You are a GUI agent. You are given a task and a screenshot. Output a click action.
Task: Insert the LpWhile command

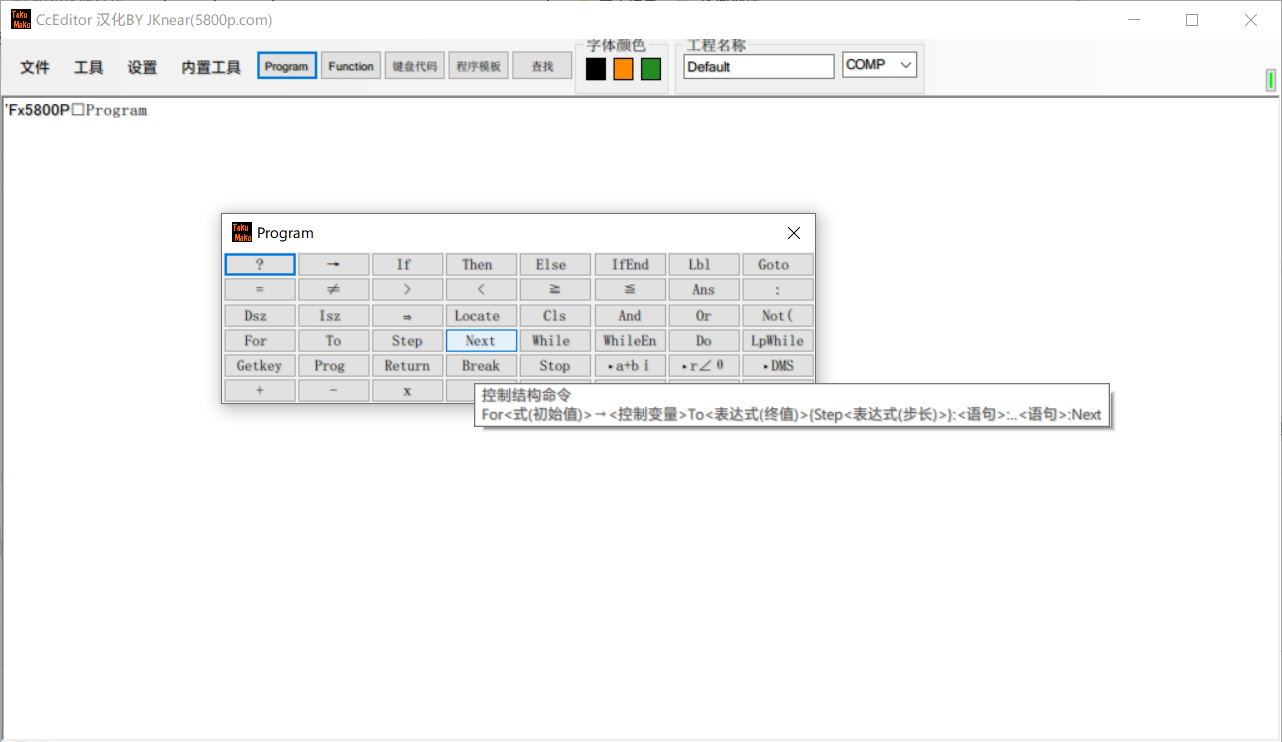[778, 341]
